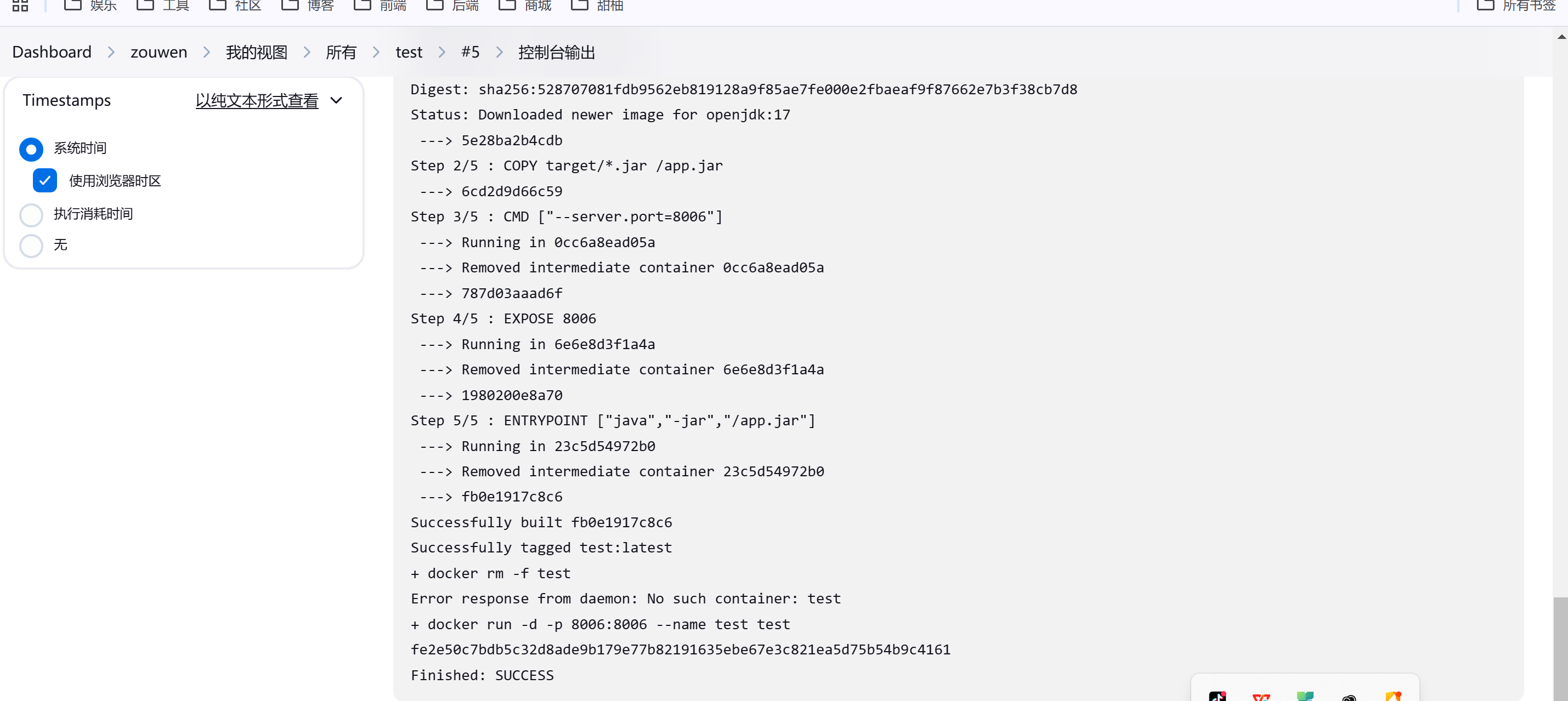
Task: Click the vertical scrollbar thumb at right
Action: click(1560, 649)
